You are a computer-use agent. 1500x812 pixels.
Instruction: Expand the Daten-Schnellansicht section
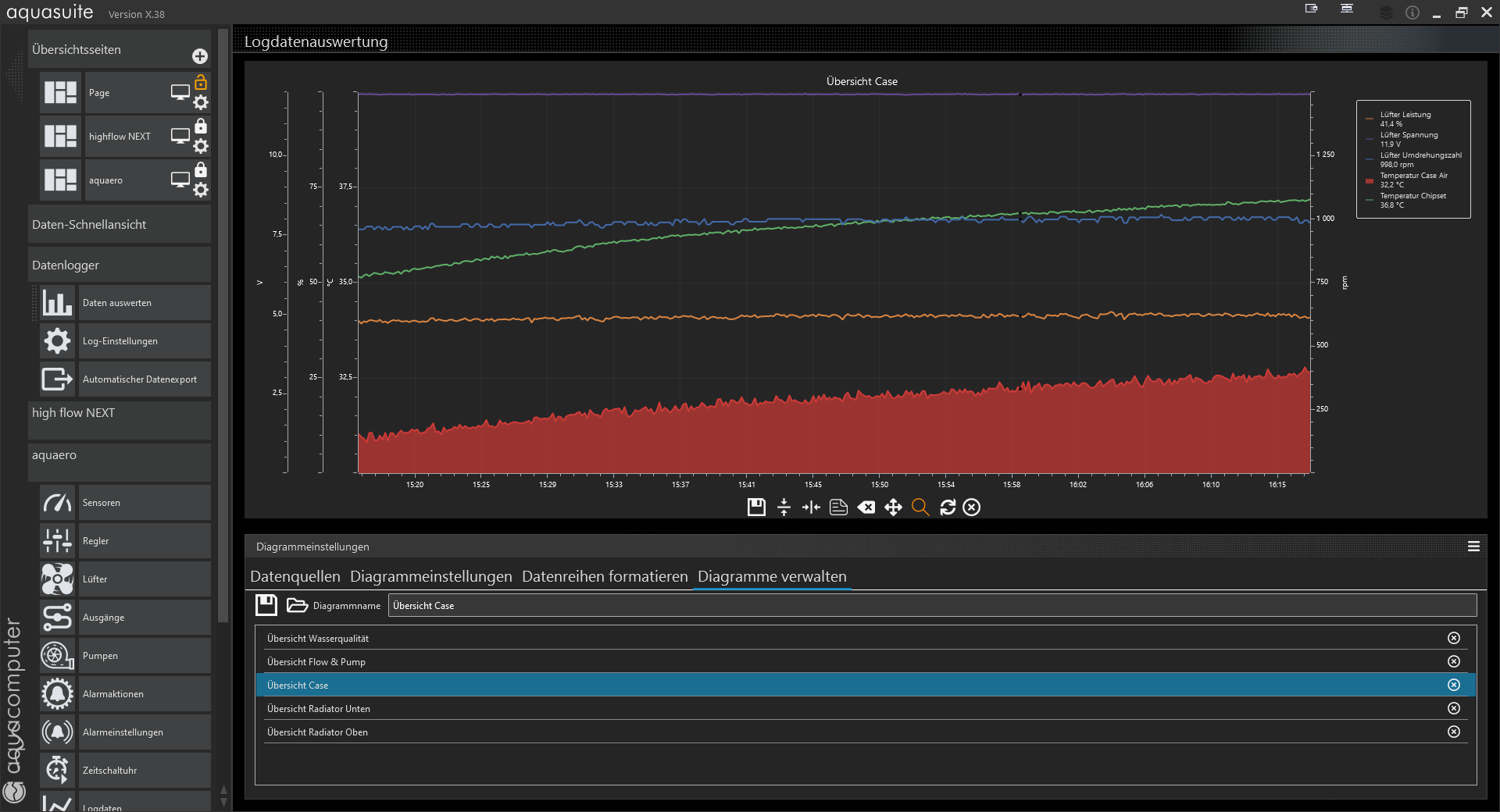point(119,225)
